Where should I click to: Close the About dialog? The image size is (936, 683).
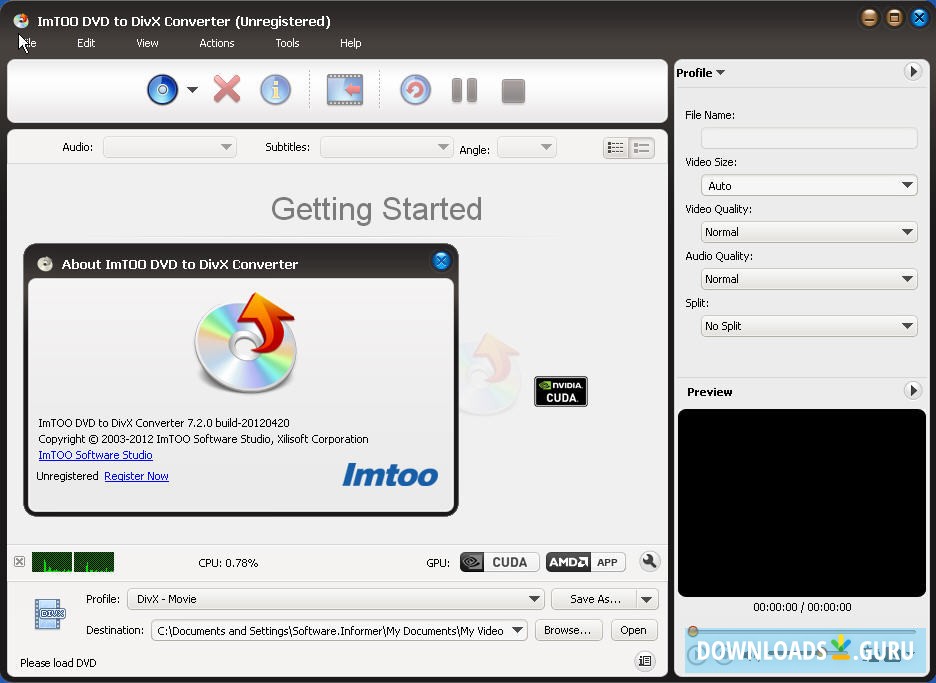[441, 261]
